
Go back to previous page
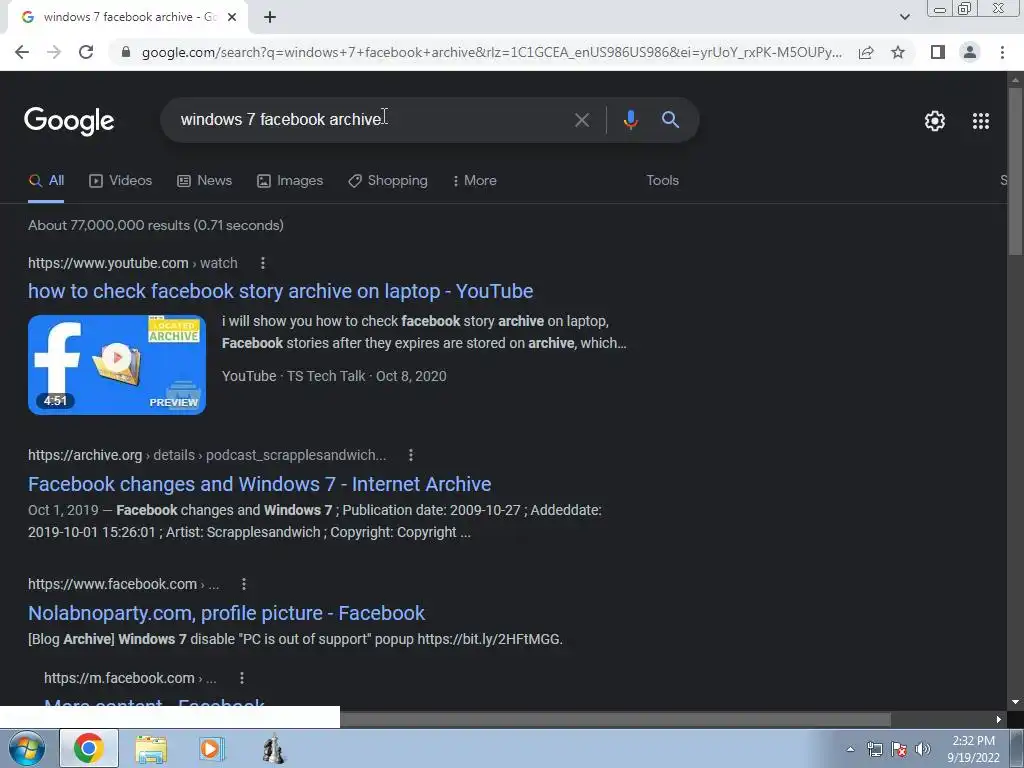[22, 52]
